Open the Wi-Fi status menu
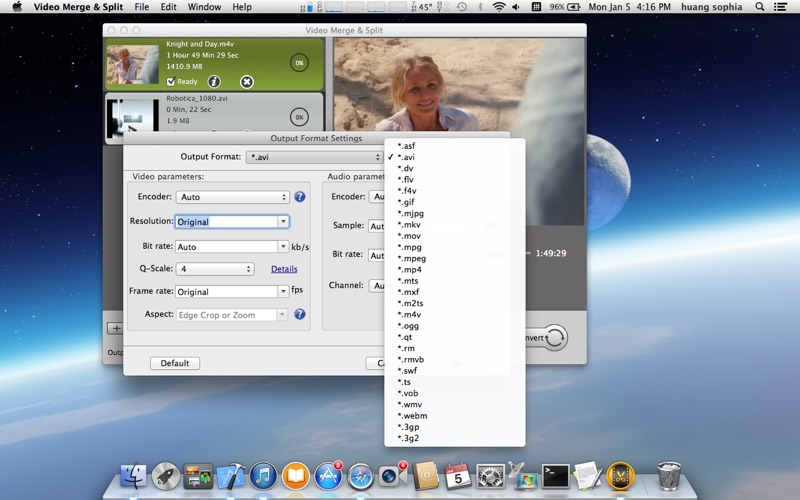The image size is (800, 500). point(498,7)
